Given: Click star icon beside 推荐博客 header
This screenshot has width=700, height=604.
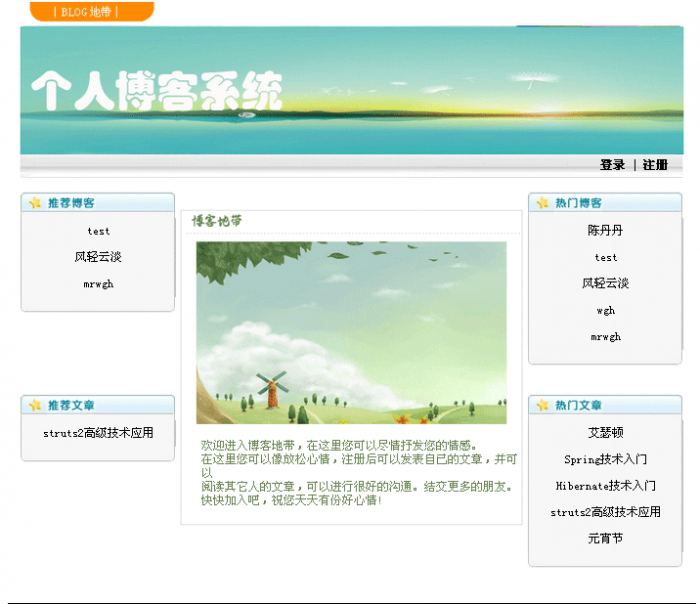Looking at the screenshot, I should (35, 203).
